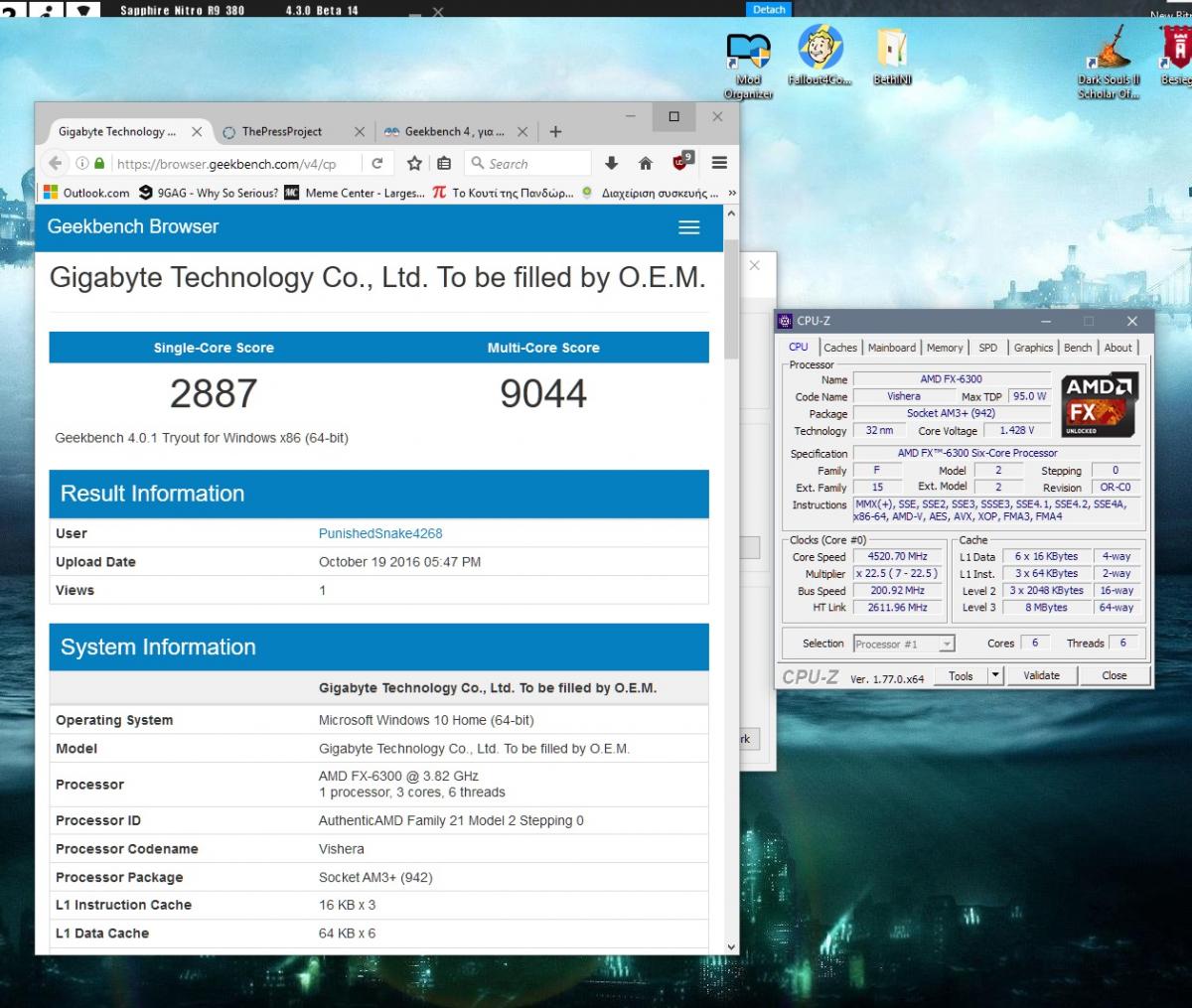Open the About tab in CPU-Z
This screenshot has height=1008, width=1192.
(x=1117, y=348)
